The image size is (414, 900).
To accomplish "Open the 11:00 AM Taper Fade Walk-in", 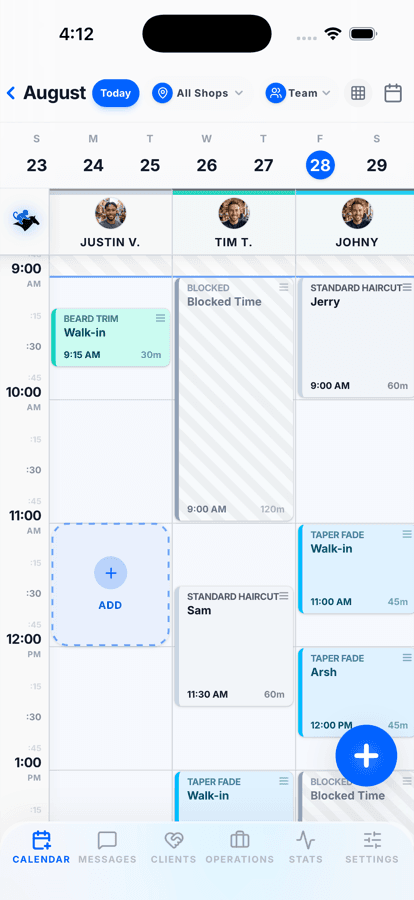I will click(356, 569).
